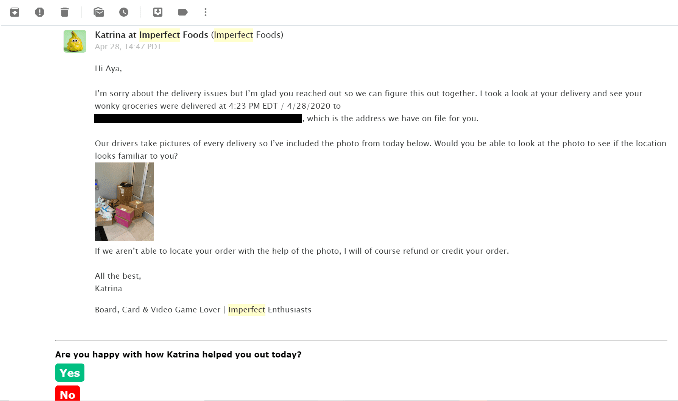The width and height of the screenshot is (678, 401).
Task: Click the parenthesized Imperfect Foods header text
Action: tap(247, 35)
